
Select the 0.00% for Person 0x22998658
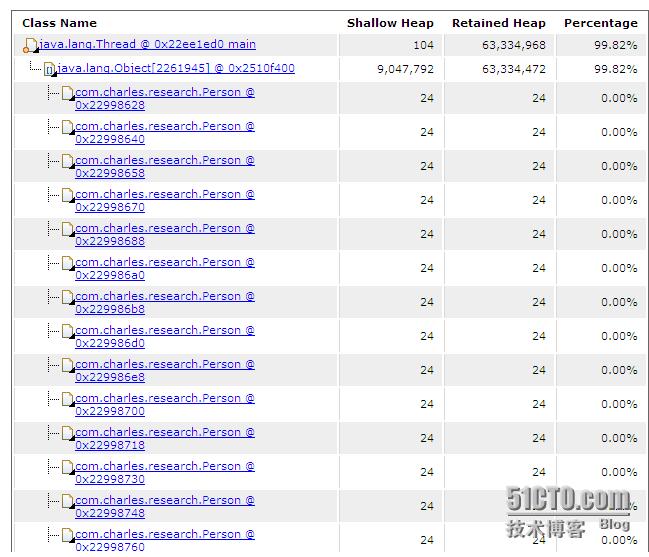click(619, 166)
